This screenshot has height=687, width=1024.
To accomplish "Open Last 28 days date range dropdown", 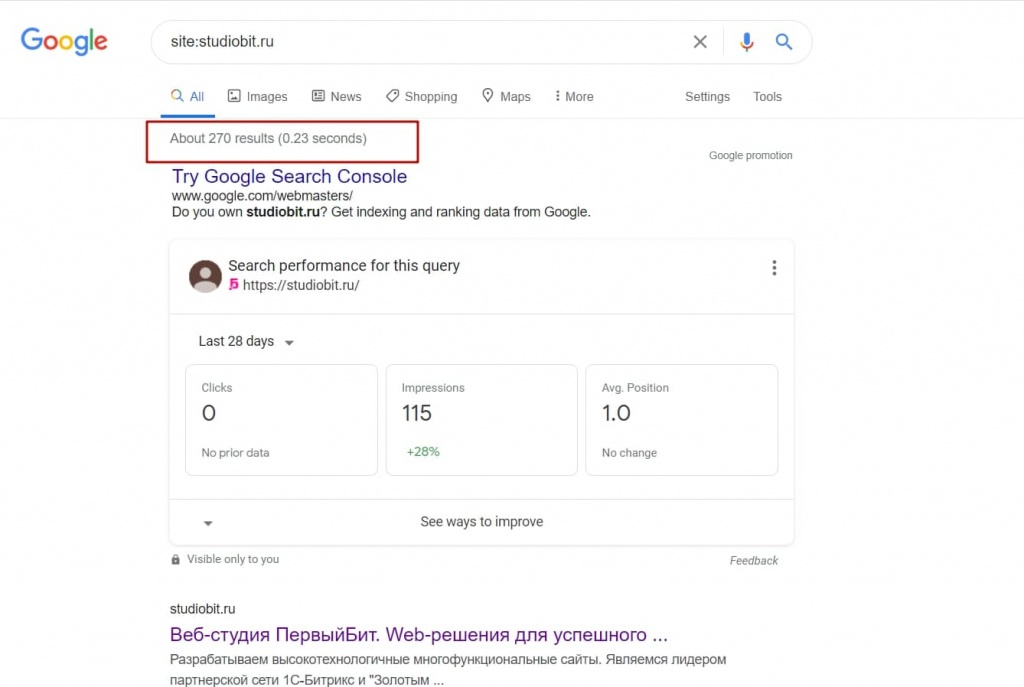I will tap(246, 342).
